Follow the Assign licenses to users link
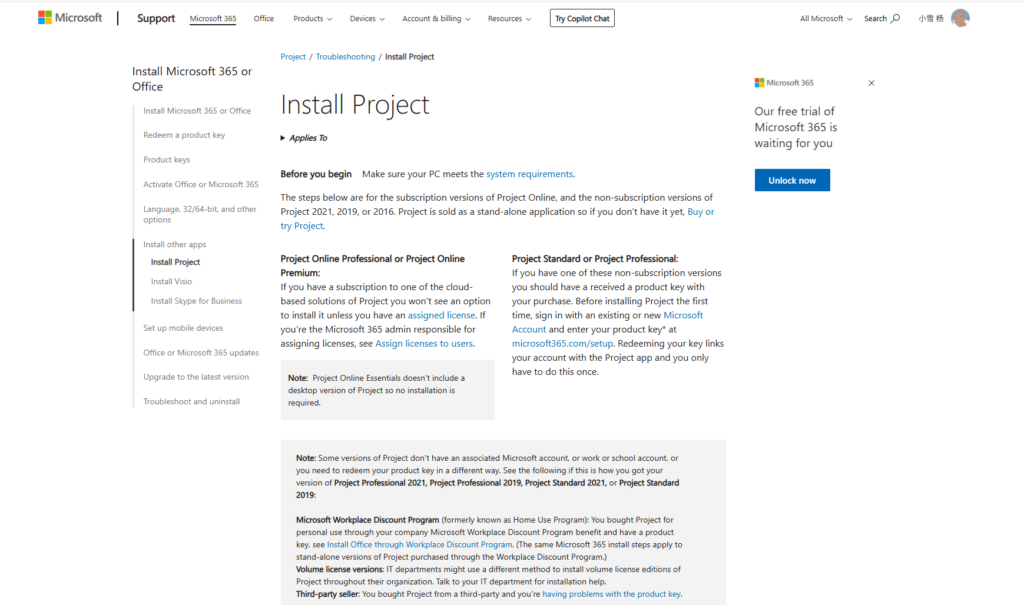 [x=424, y=343]
